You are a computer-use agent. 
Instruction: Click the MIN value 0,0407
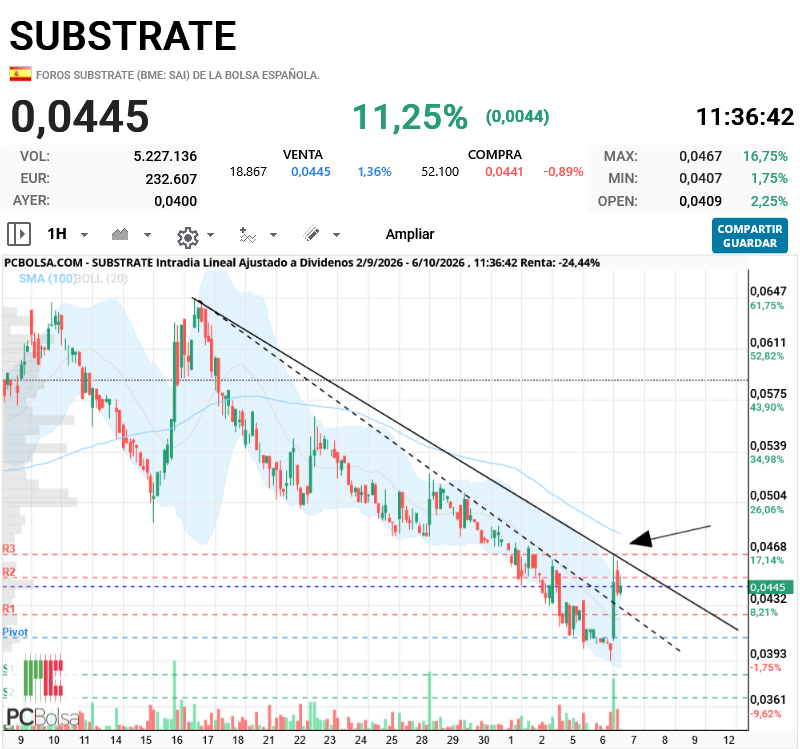tap(701, 179)
